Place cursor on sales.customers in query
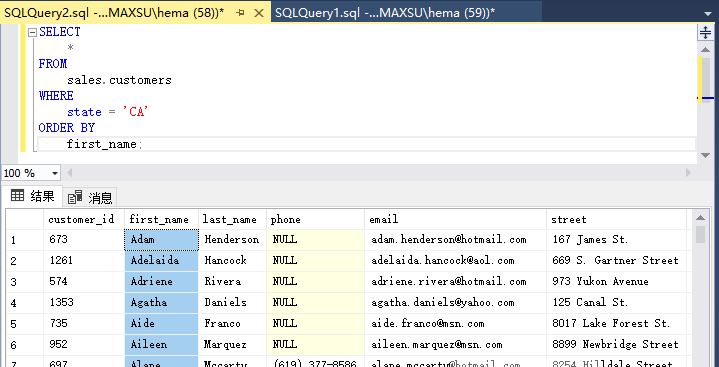The image size is (719, 367). coord(119,80)
